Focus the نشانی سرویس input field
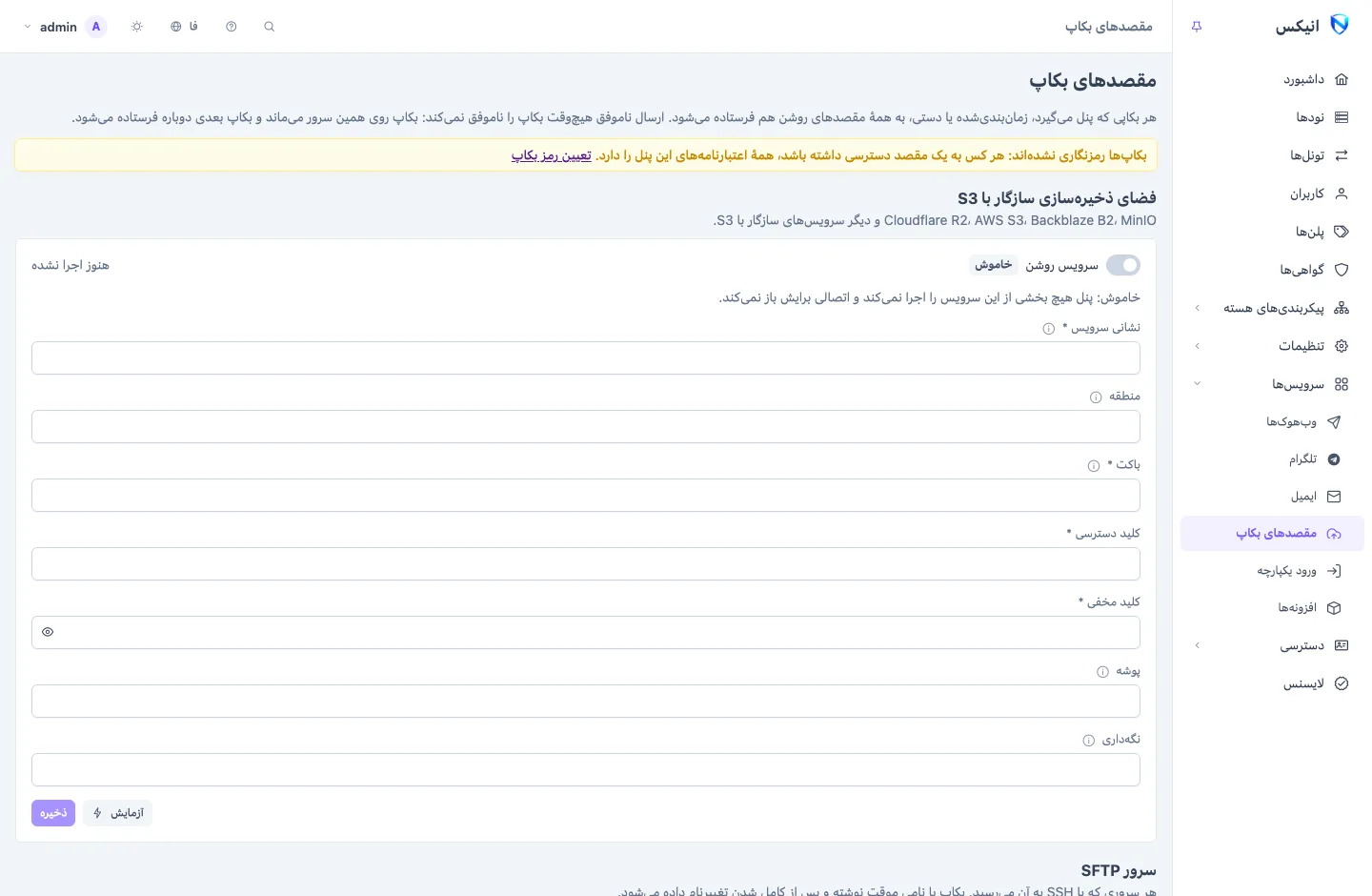1372x896 pixels. (x=586, y=358)
